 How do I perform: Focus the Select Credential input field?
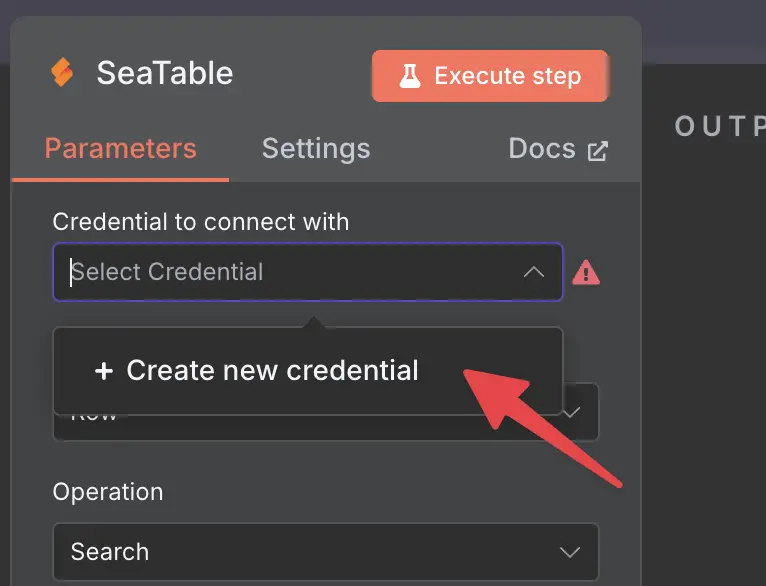pos(308,272)
